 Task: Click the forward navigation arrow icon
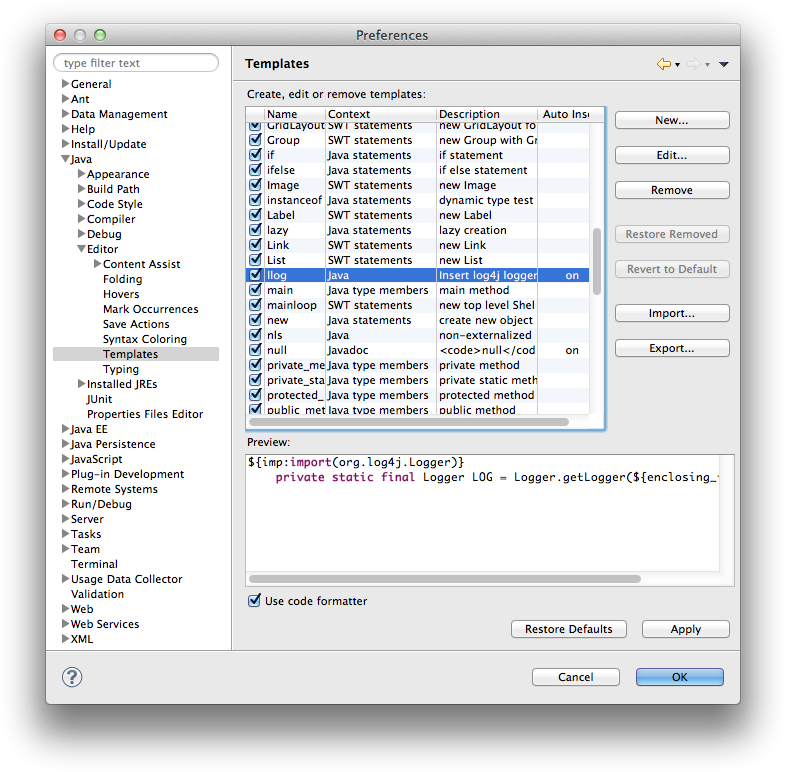[x=692, y=64]
